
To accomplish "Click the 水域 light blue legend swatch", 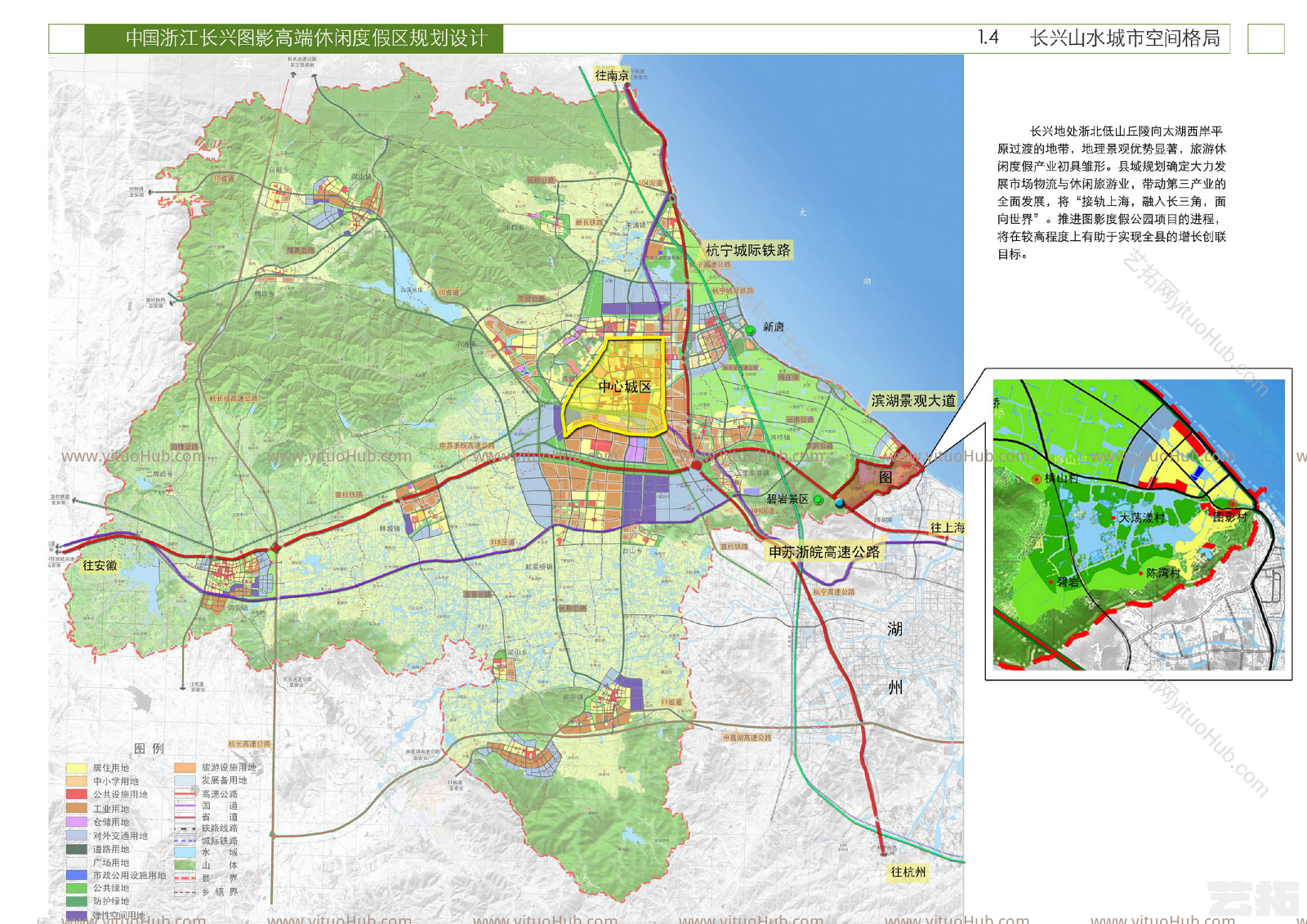I will tap(185, 852).
